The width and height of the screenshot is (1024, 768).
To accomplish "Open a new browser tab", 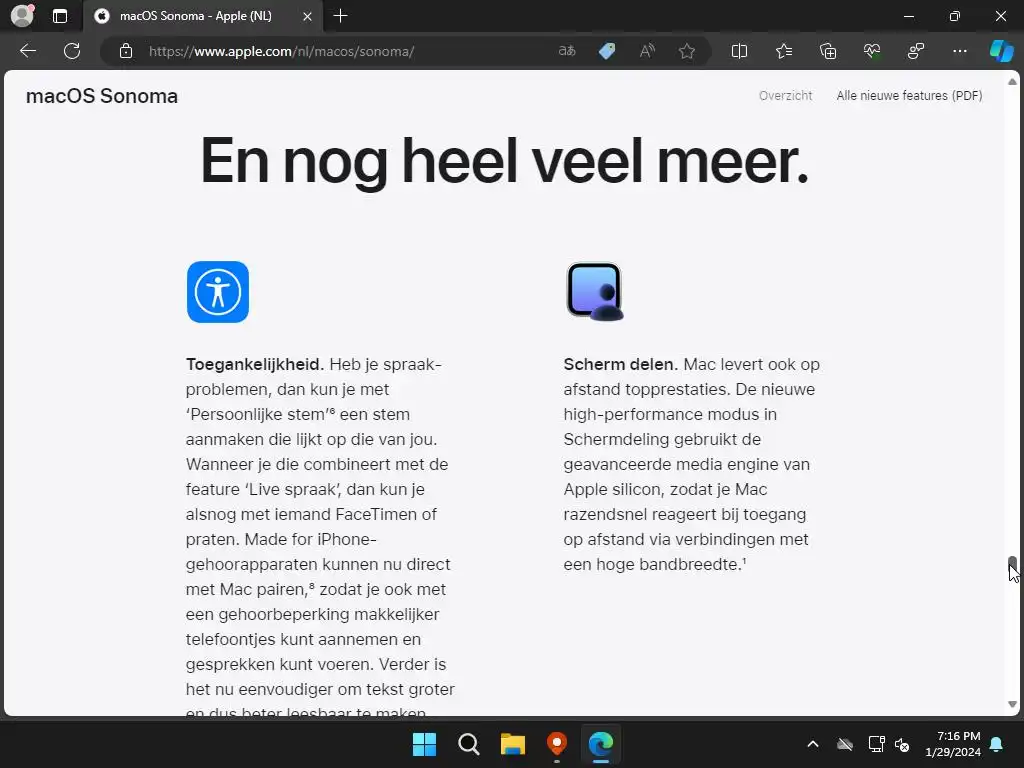I will (x=340, y=16).
